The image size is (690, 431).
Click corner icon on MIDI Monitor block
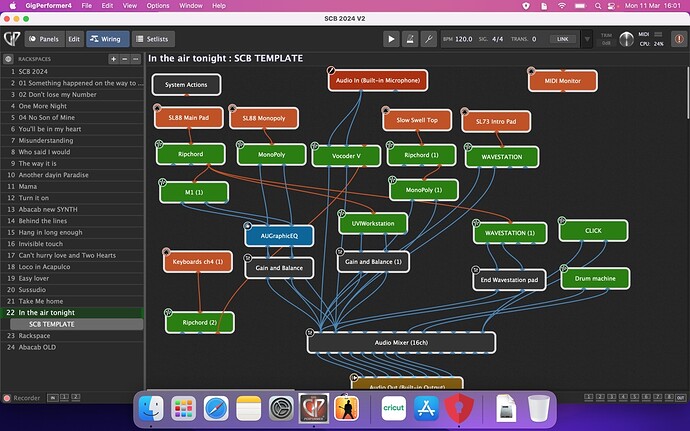[x=531, y=71]
